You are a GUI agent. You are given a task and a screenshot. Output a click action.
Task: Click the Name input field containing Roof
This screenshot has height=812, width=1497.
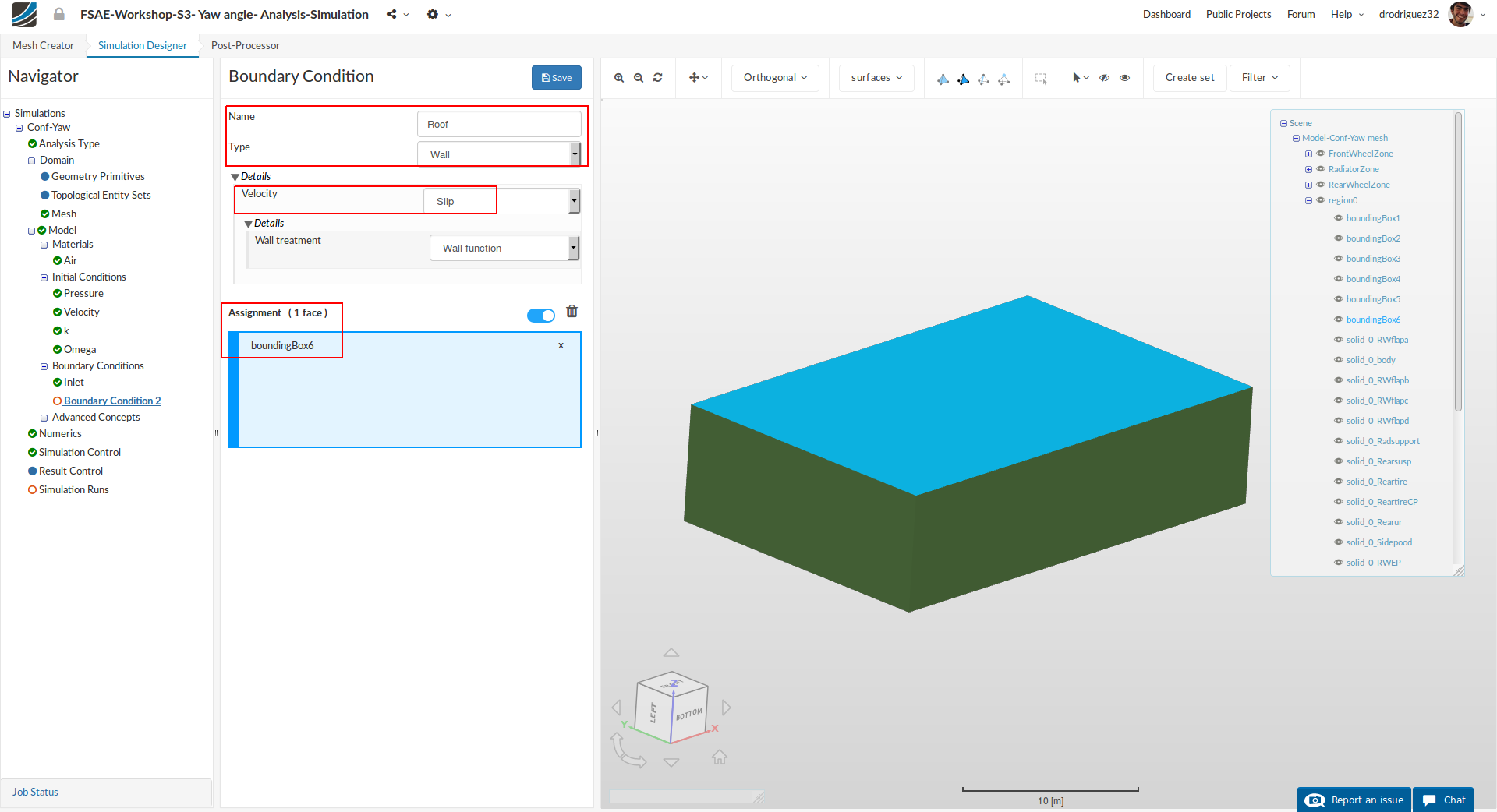499,125
